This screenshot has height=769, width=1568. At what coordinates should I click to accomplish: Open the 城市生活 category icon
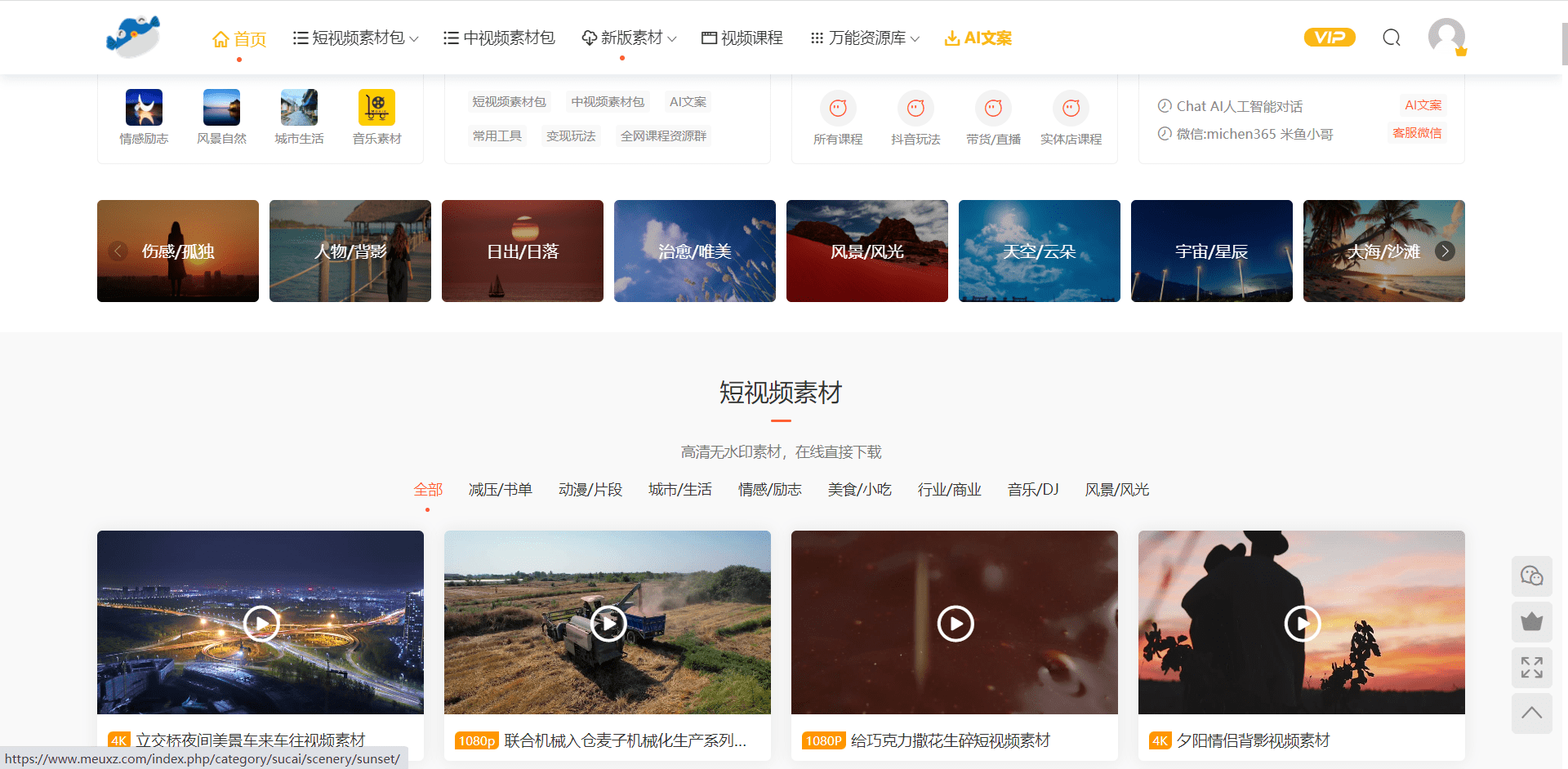coord(299,107)
